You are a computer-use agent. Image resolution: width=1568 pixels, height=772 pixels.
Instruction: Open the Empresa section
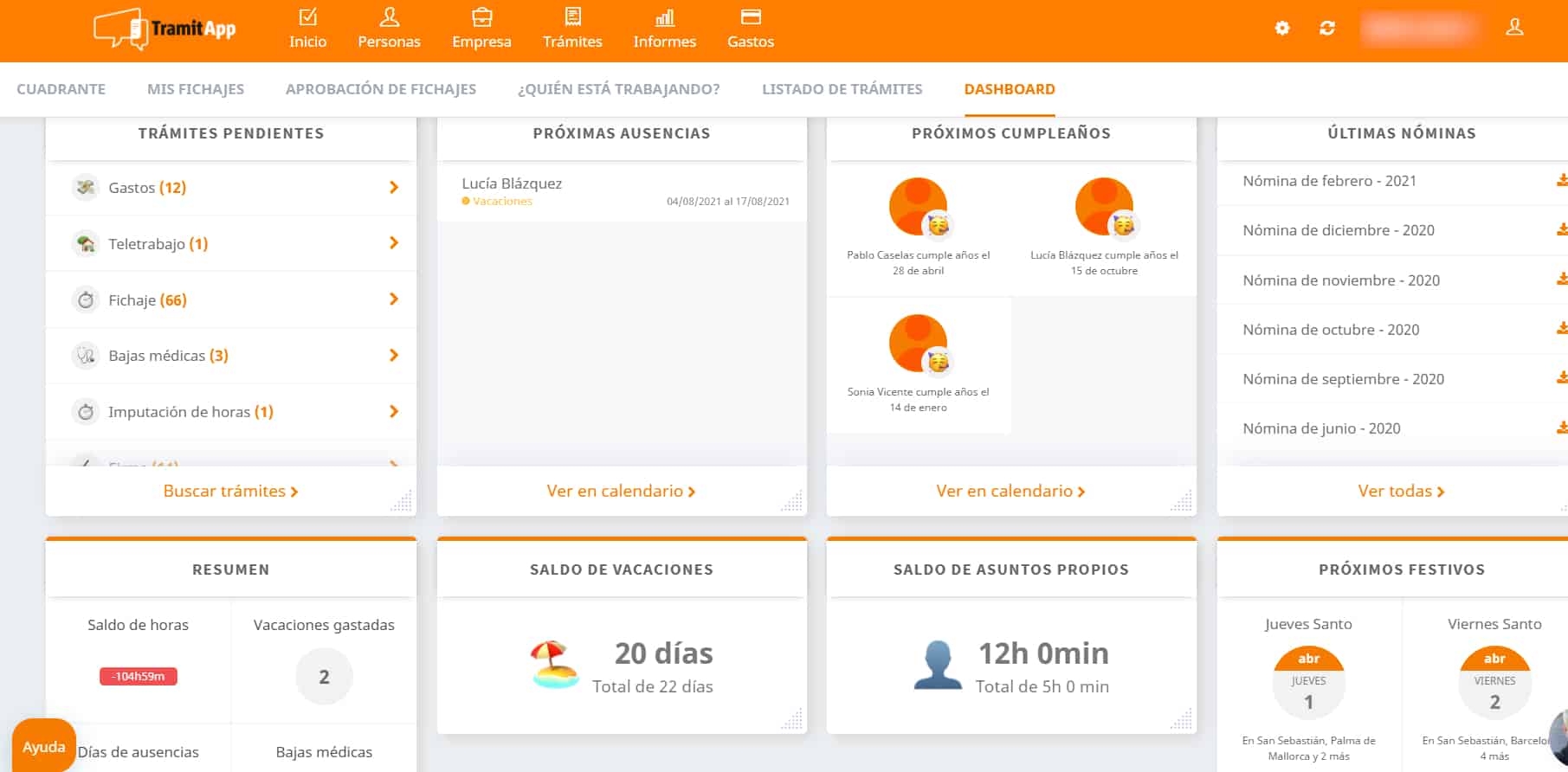(481, 29)
